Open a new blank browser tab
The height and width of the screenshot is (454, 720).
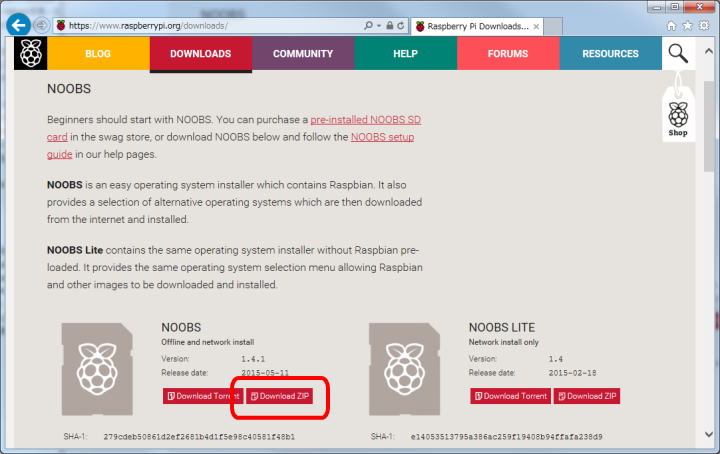[x=553, y=27]
